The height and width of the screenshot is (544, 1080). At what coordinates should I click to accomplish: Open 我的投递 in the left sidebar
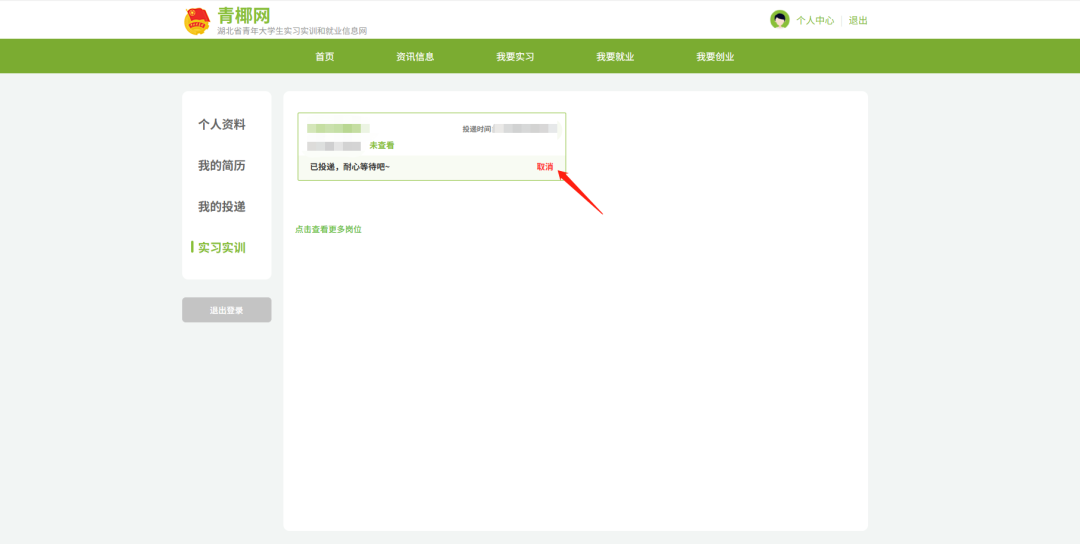tap(221, 207)
